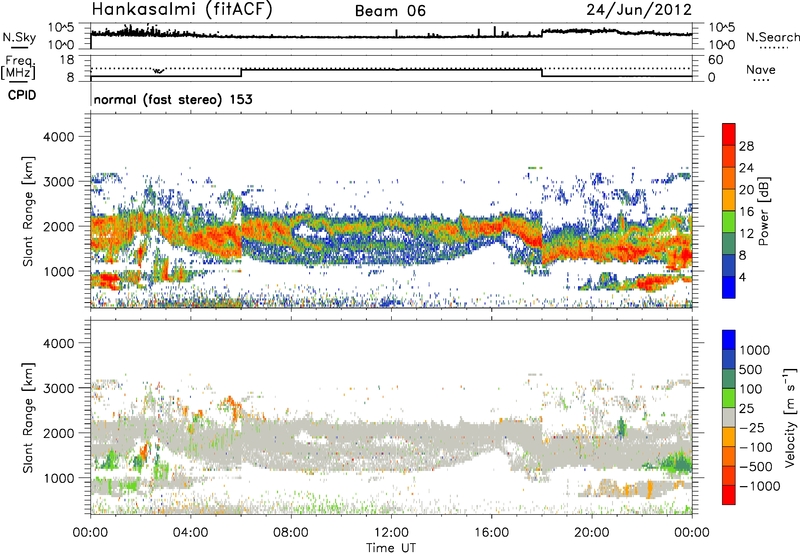
Task: Click the 'Freq. [MHz]' axis label
Action: [x=18, y=68]
